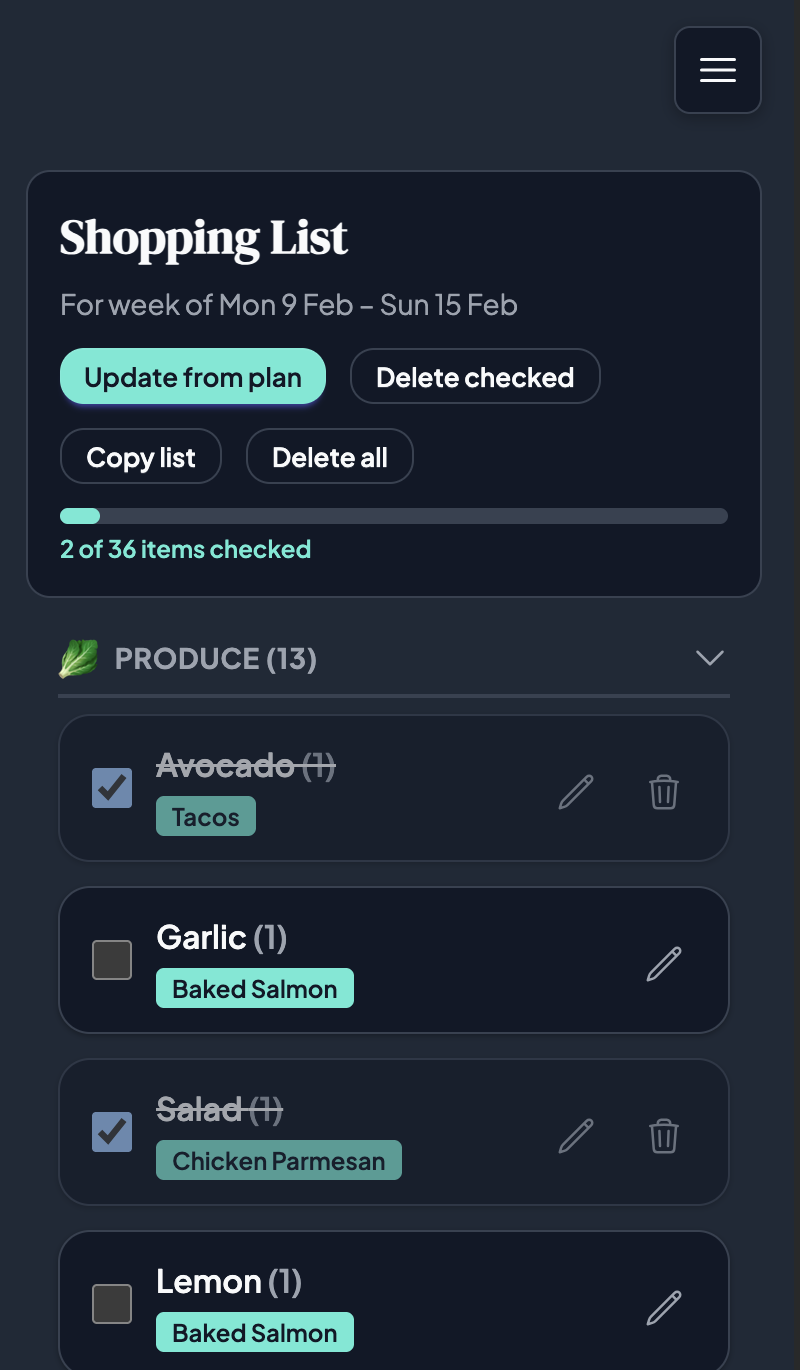Uncheck the Avocado checkbox

click(x=112, y=788)
